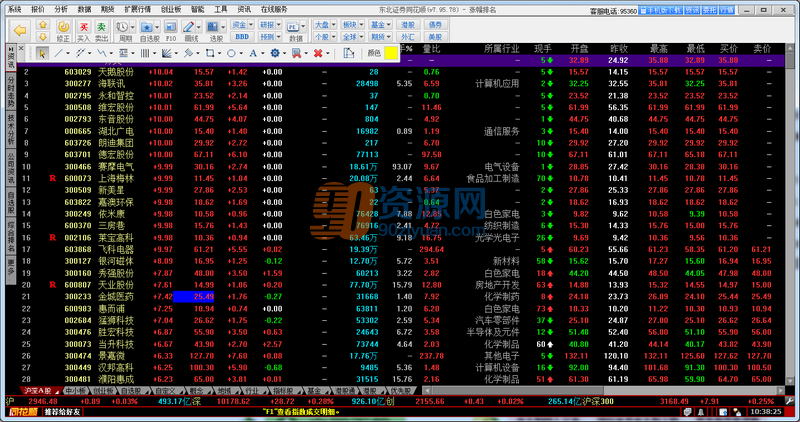The width and height of the screenshot is (800, 422).
Task: Click the red 买入 buy icon
Action: [83, 27]
